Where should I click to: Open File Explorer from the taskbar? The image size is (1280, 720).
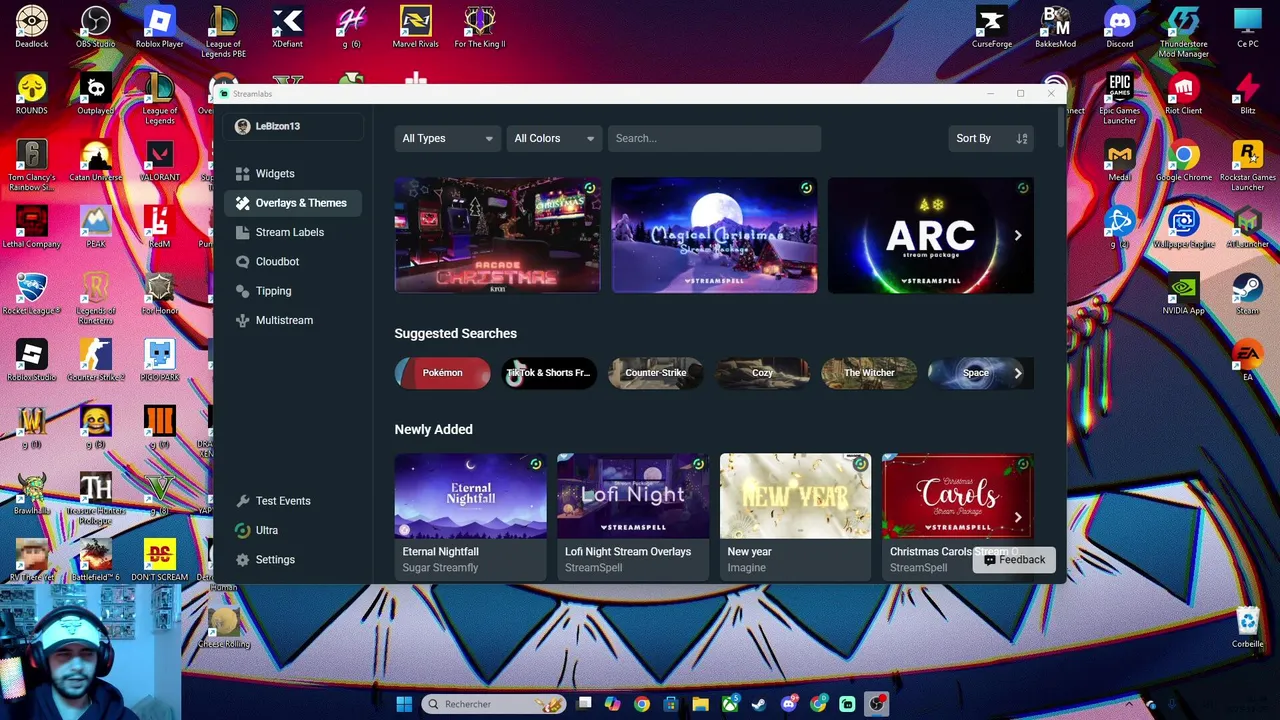(700, 704)
